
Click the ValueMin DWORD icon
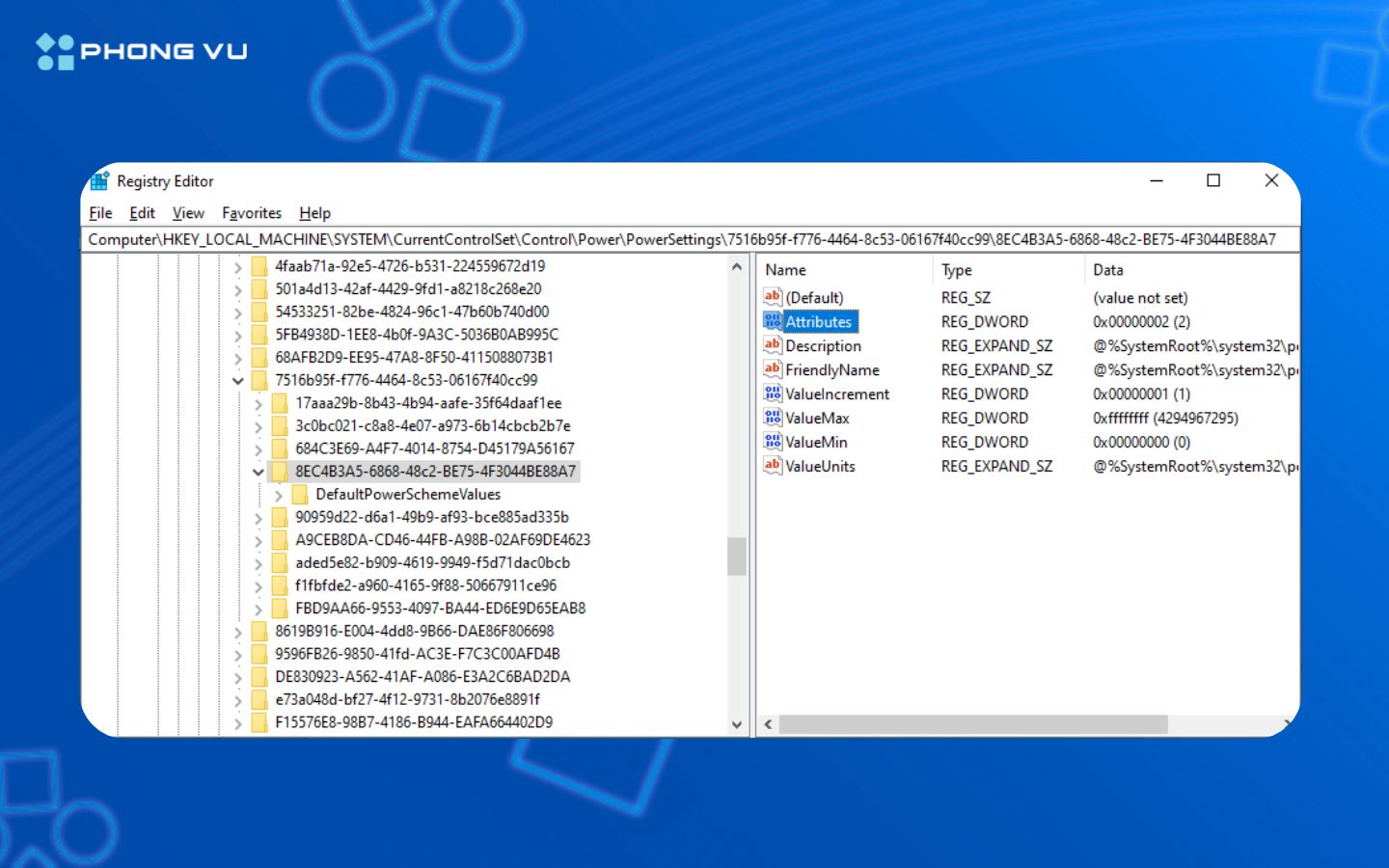point(773,442)
